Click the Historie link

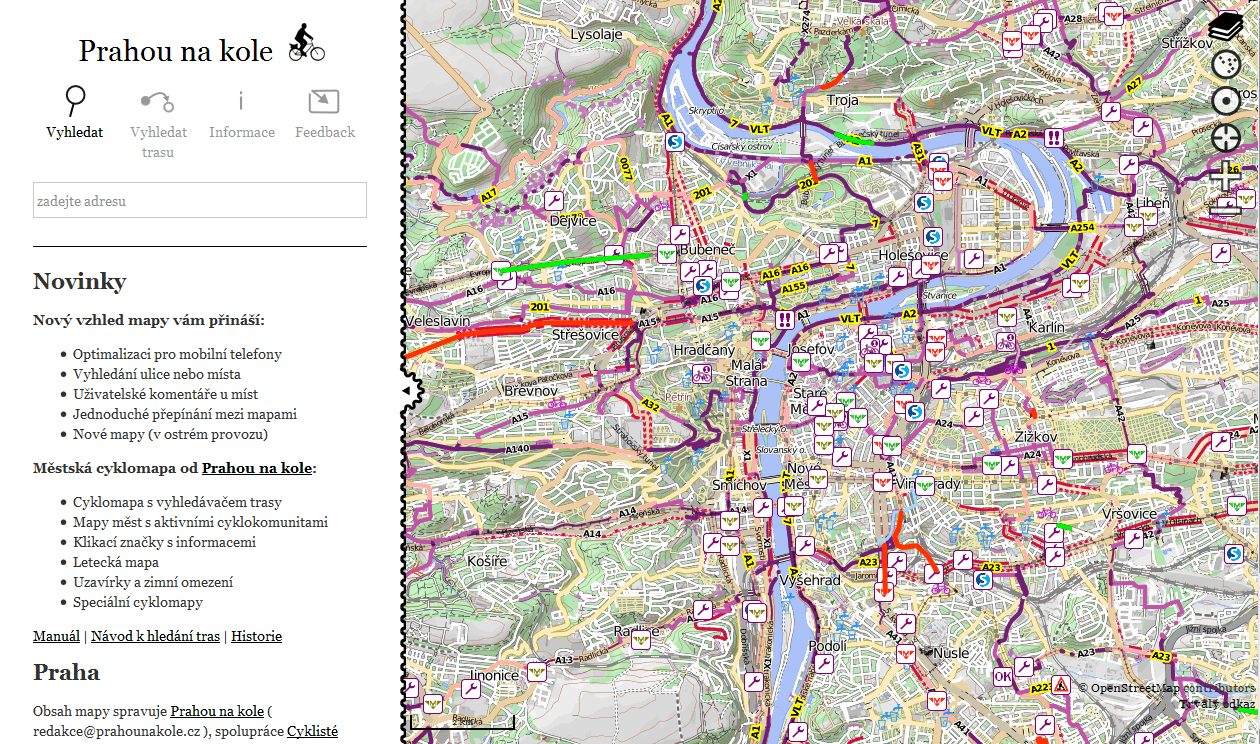coord(256,636)
